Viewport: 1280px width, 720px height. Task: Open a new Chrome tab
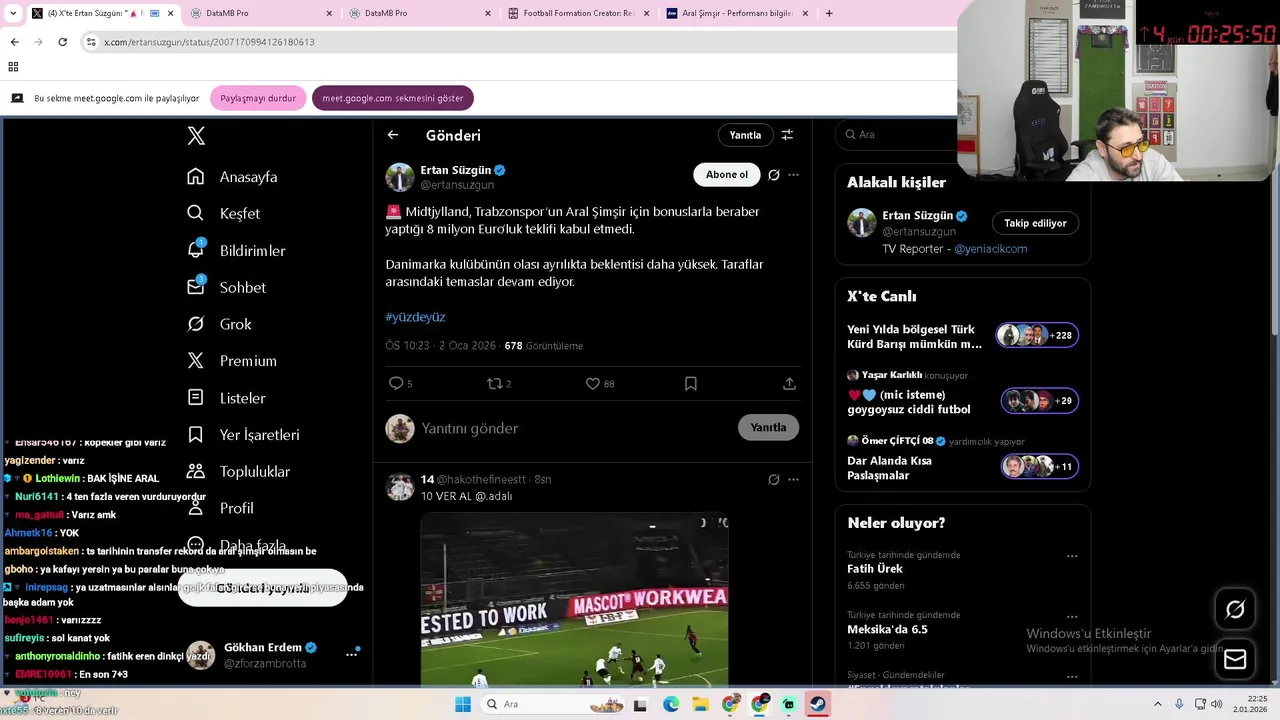point(829,13)
